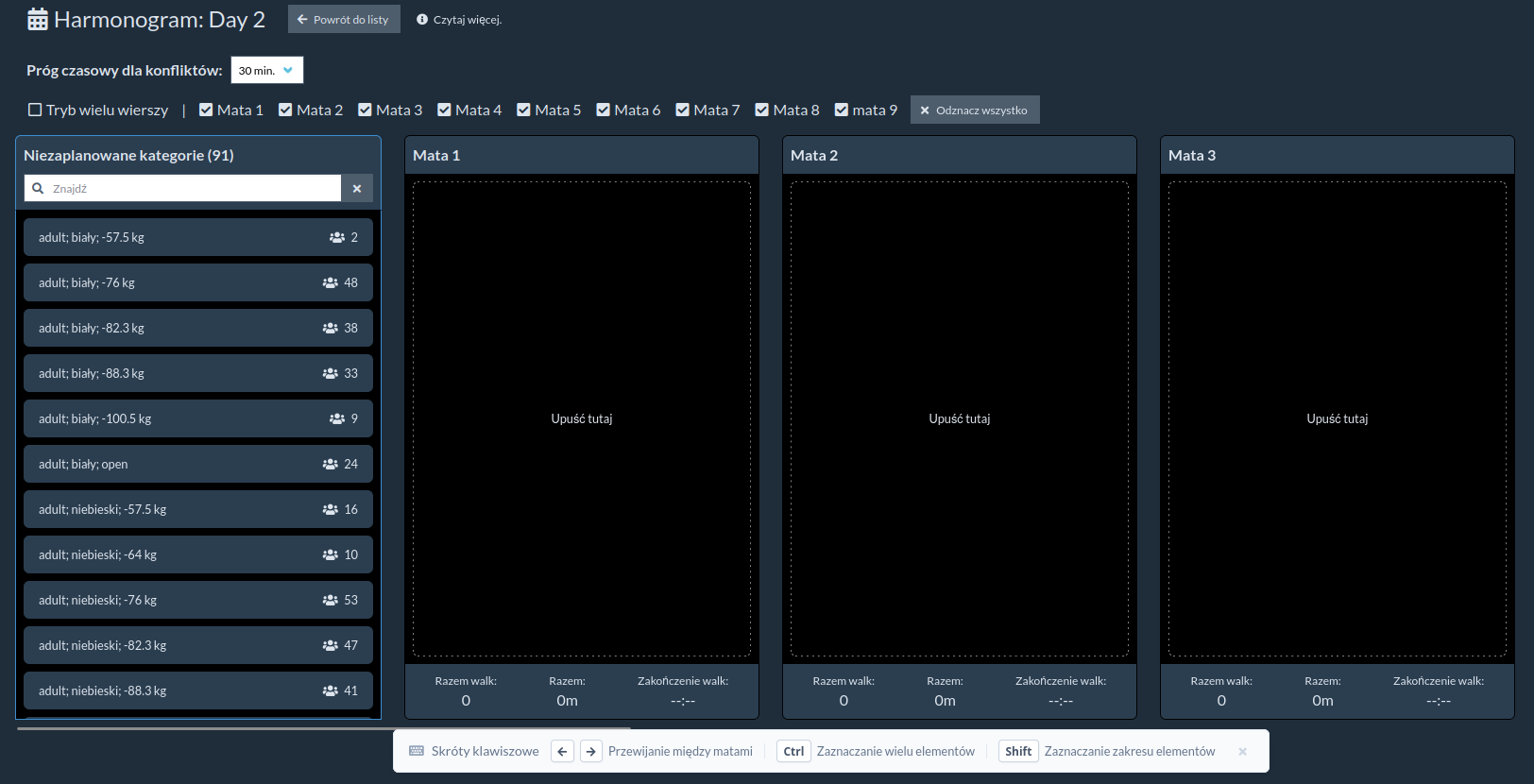Click the info icon next to Czytaj więcej
Viewport: 1534px width, 784px height.
422,19
